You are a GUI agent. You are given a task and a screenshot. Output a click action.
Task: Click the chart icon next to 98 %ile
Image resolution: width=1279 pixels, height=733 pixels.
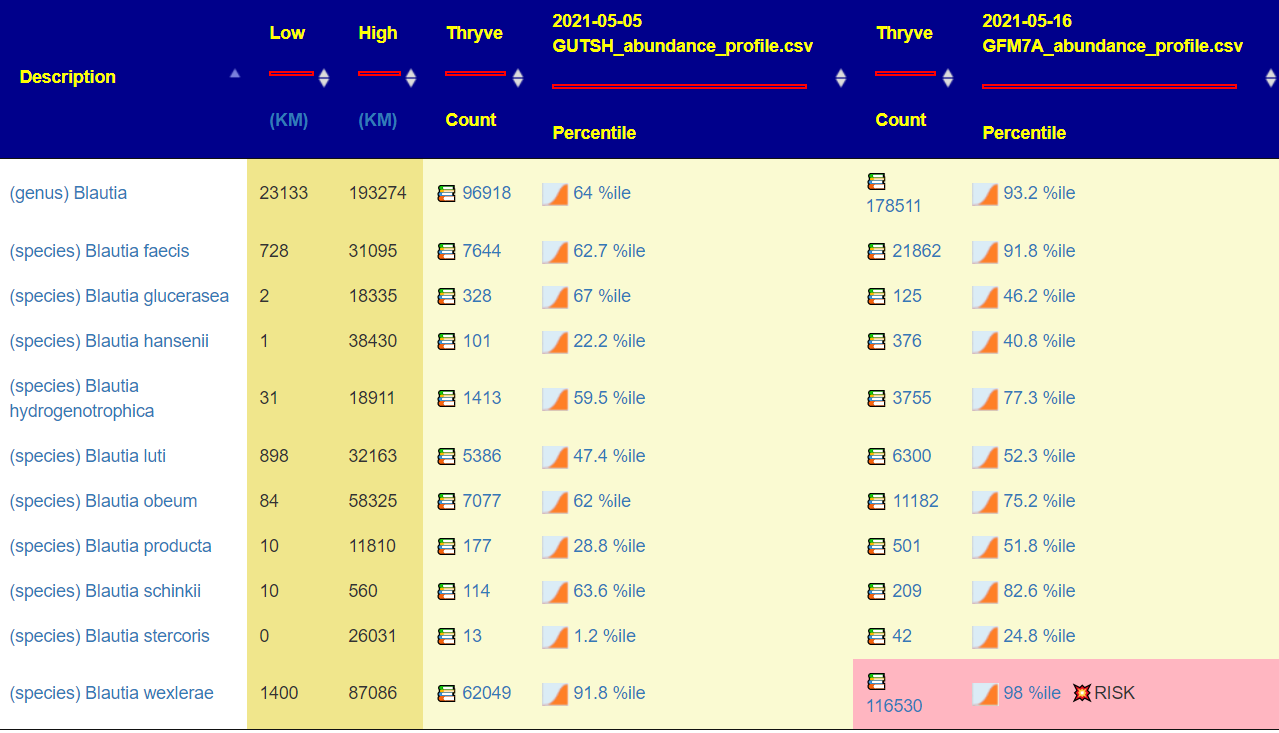(984, 693)
